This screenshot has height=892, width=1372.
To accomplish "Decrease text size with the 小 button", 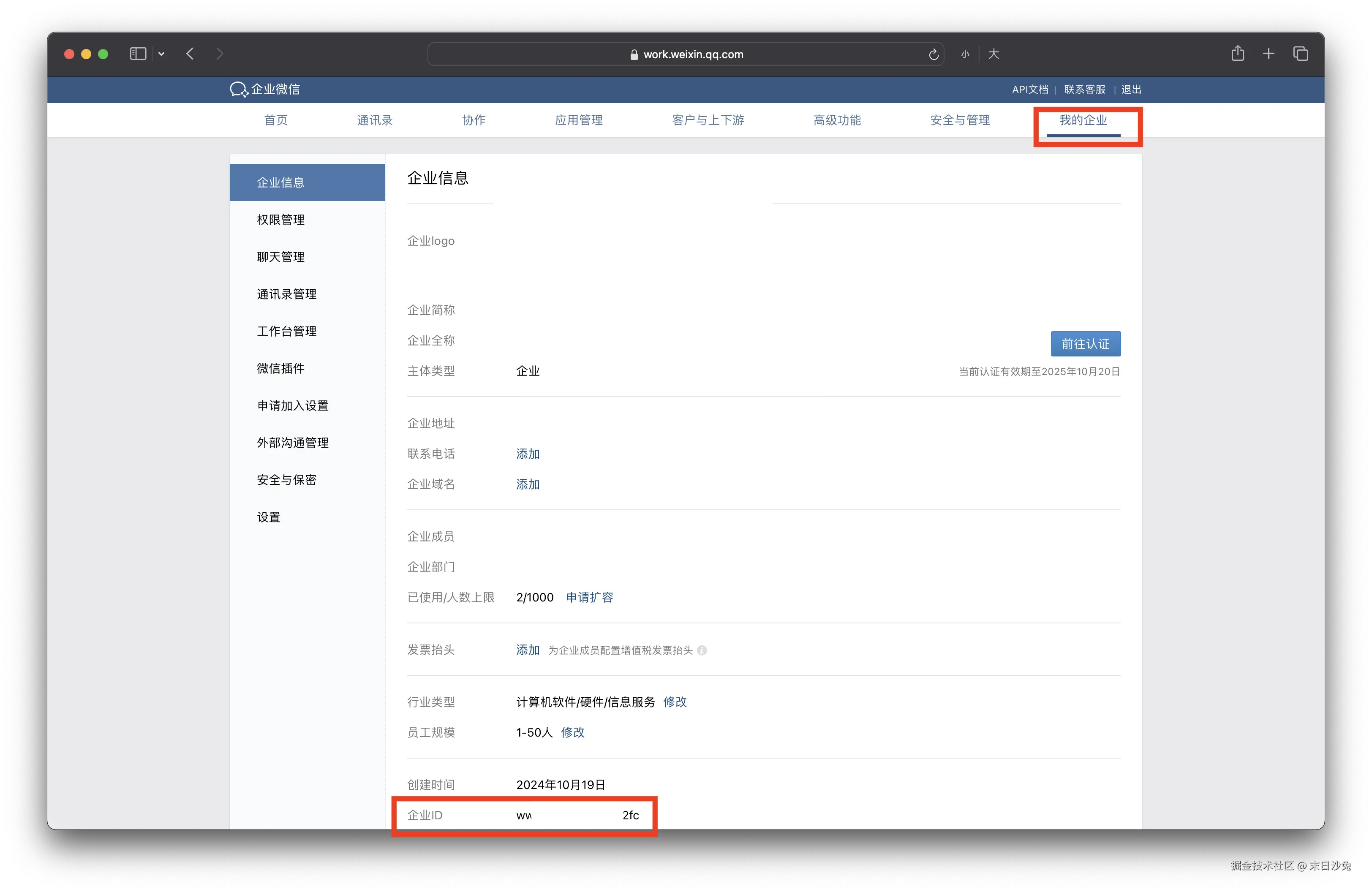I will 965,54.
